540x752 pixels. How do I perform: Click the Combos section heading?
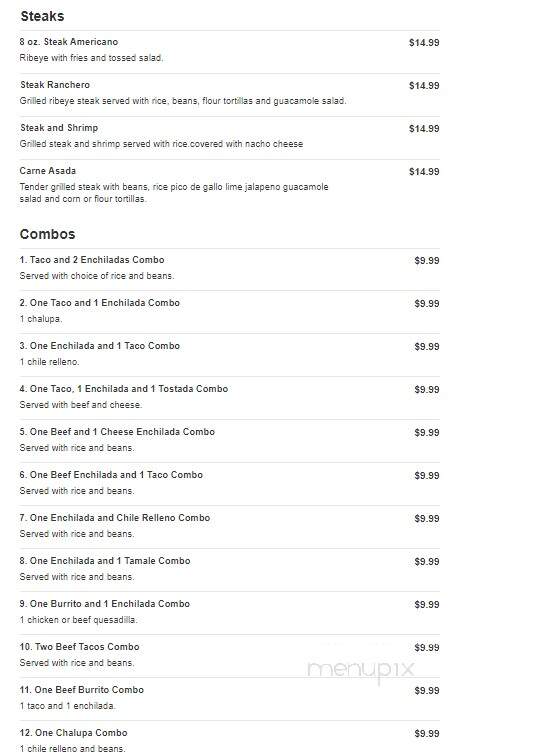47,234
